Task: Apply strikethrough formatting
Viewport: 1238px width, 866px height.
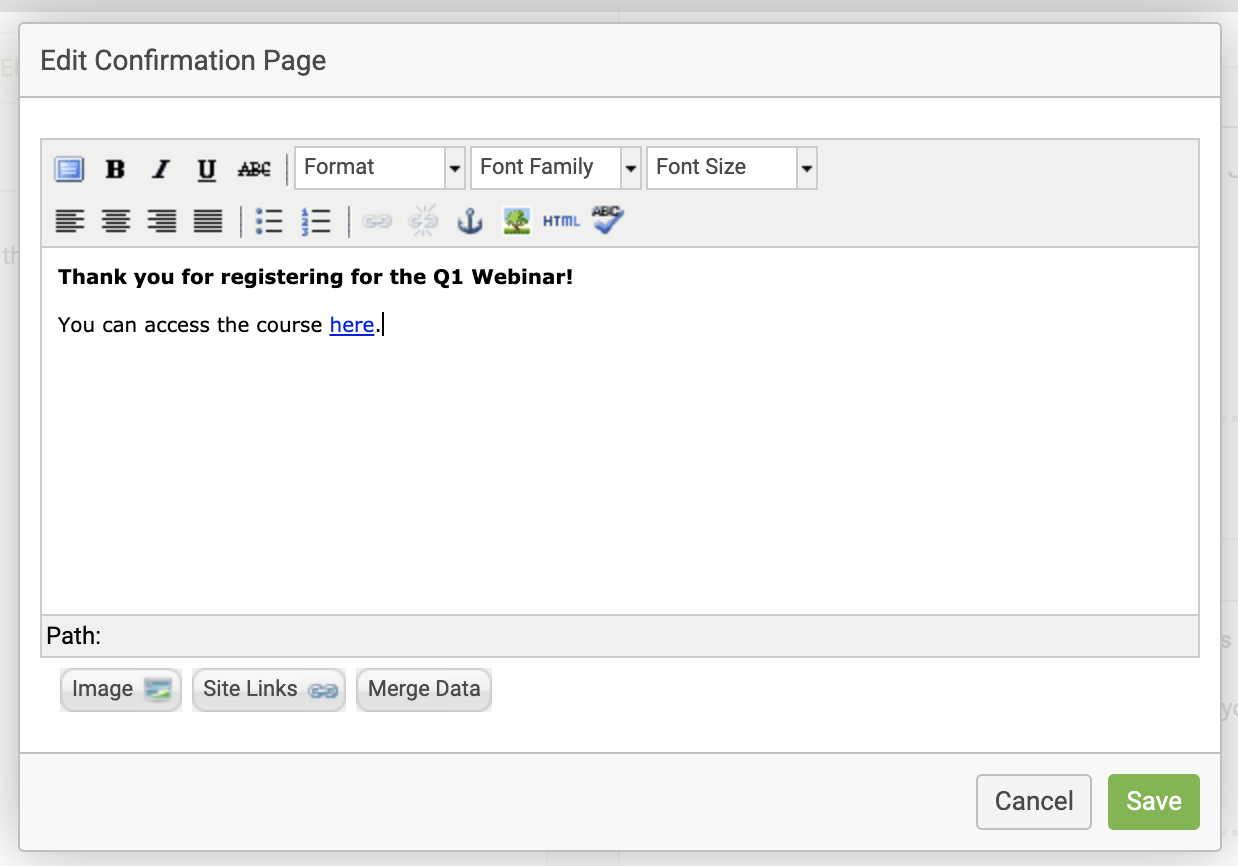Action: (x=254, y=169)
